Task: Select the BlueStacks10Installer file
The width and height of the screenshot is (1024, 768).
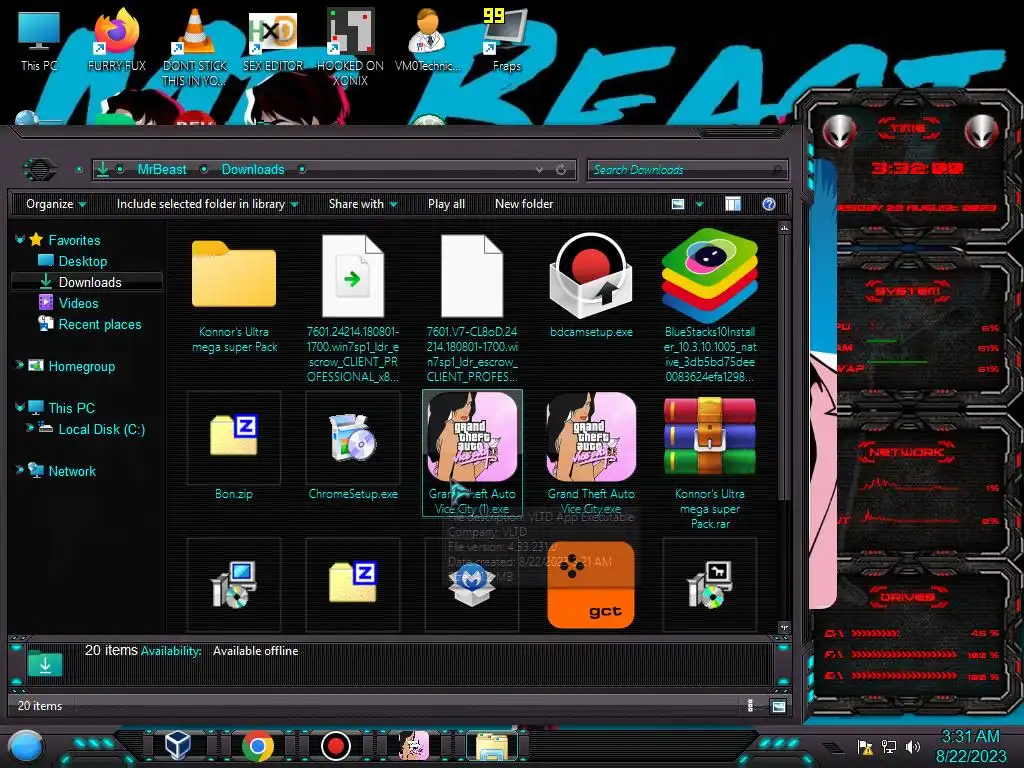Action: [x=710, y=306]
